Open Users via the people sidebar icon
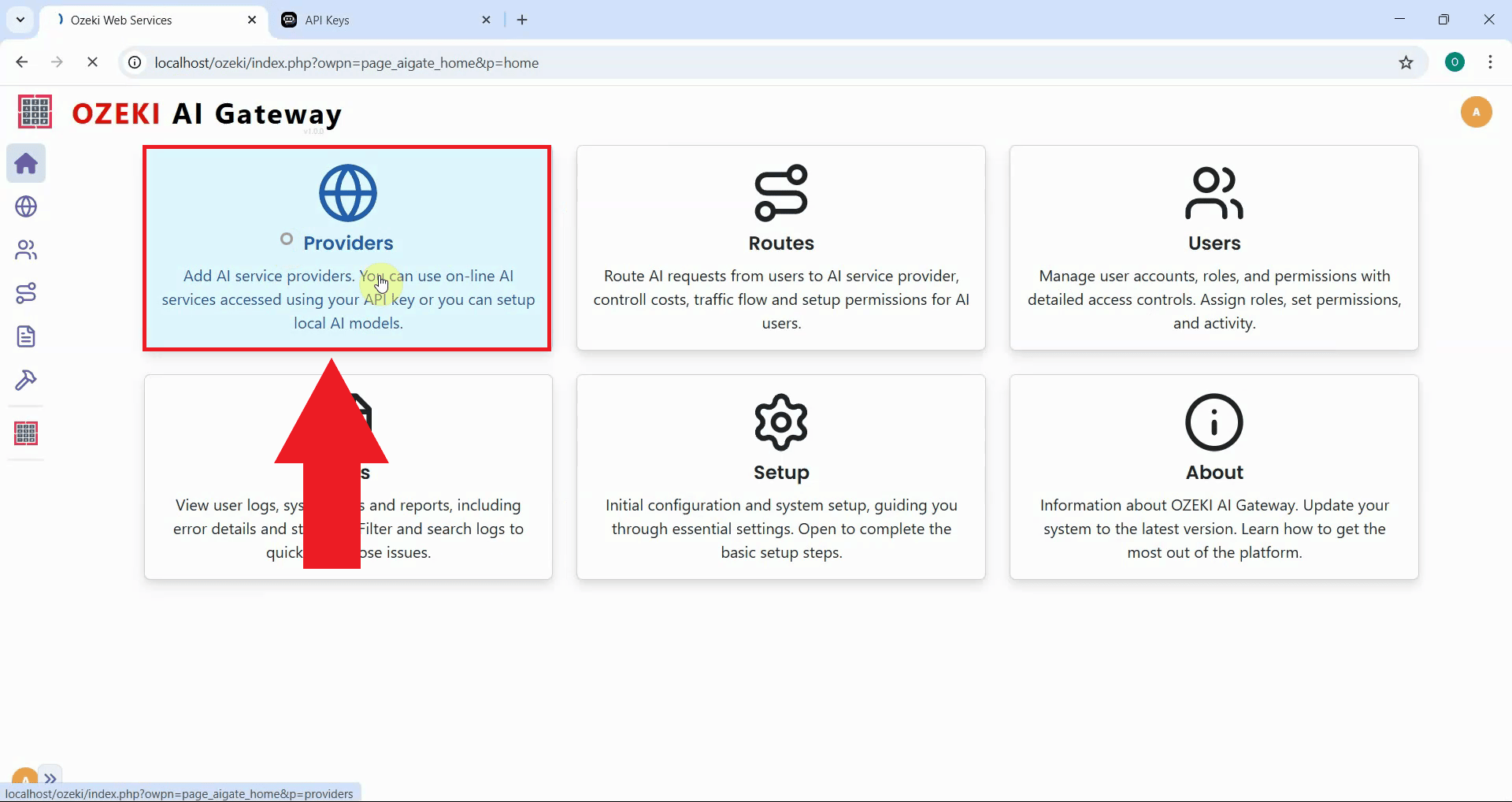 [x=26, y=250]
